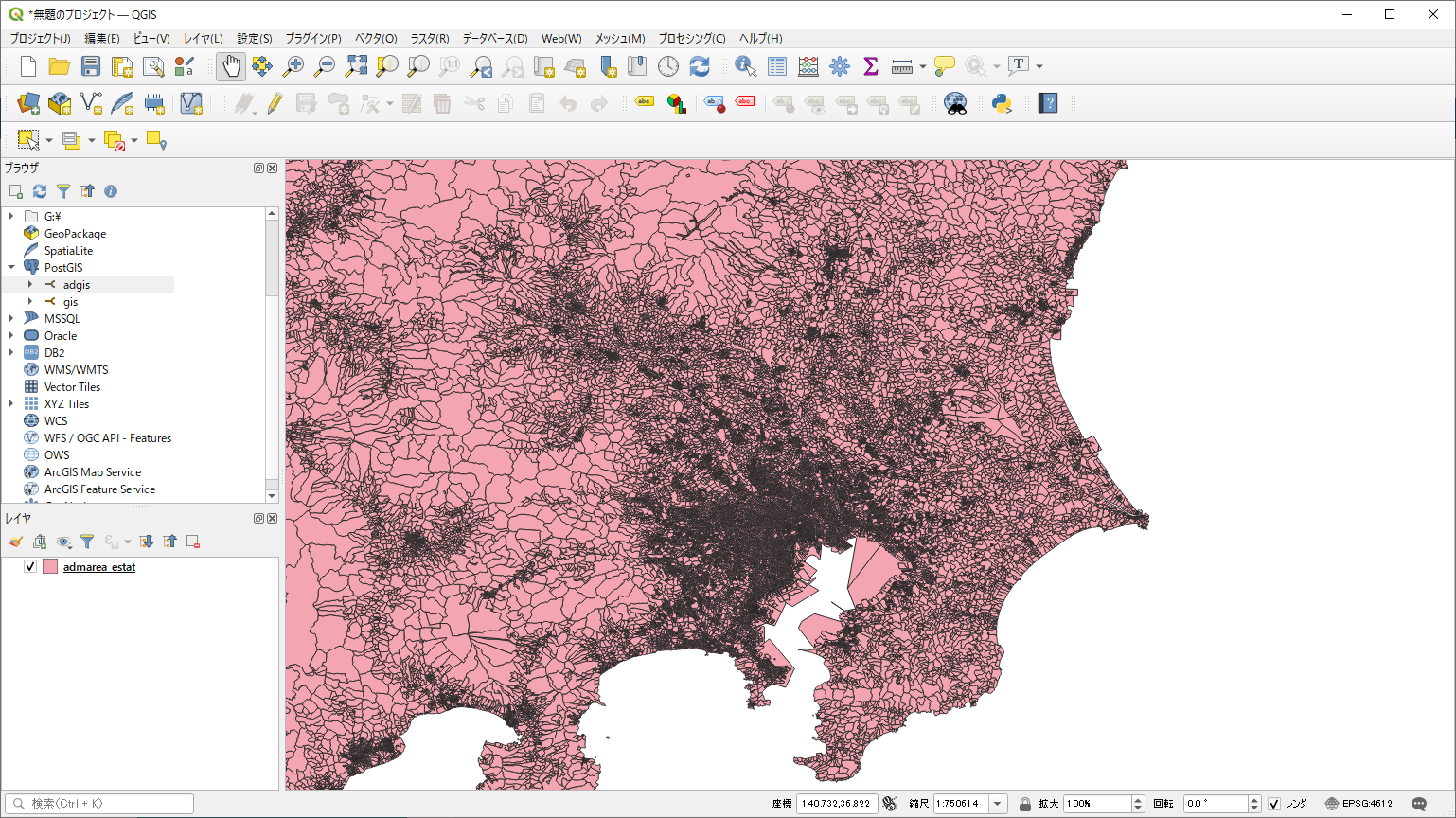Click the locator search field
The height and width of the screenshot is (818, 1456).
[x=104, y=804]
